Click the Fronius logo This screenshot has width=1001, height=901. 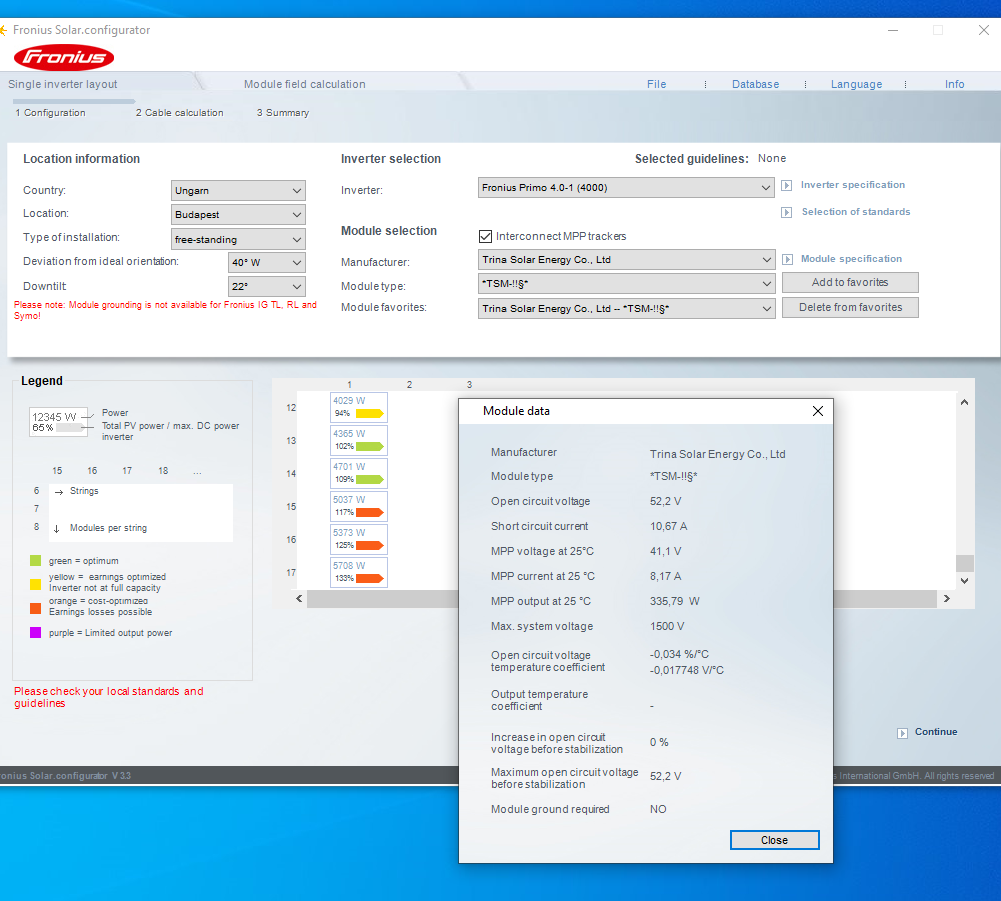point(63,57)
